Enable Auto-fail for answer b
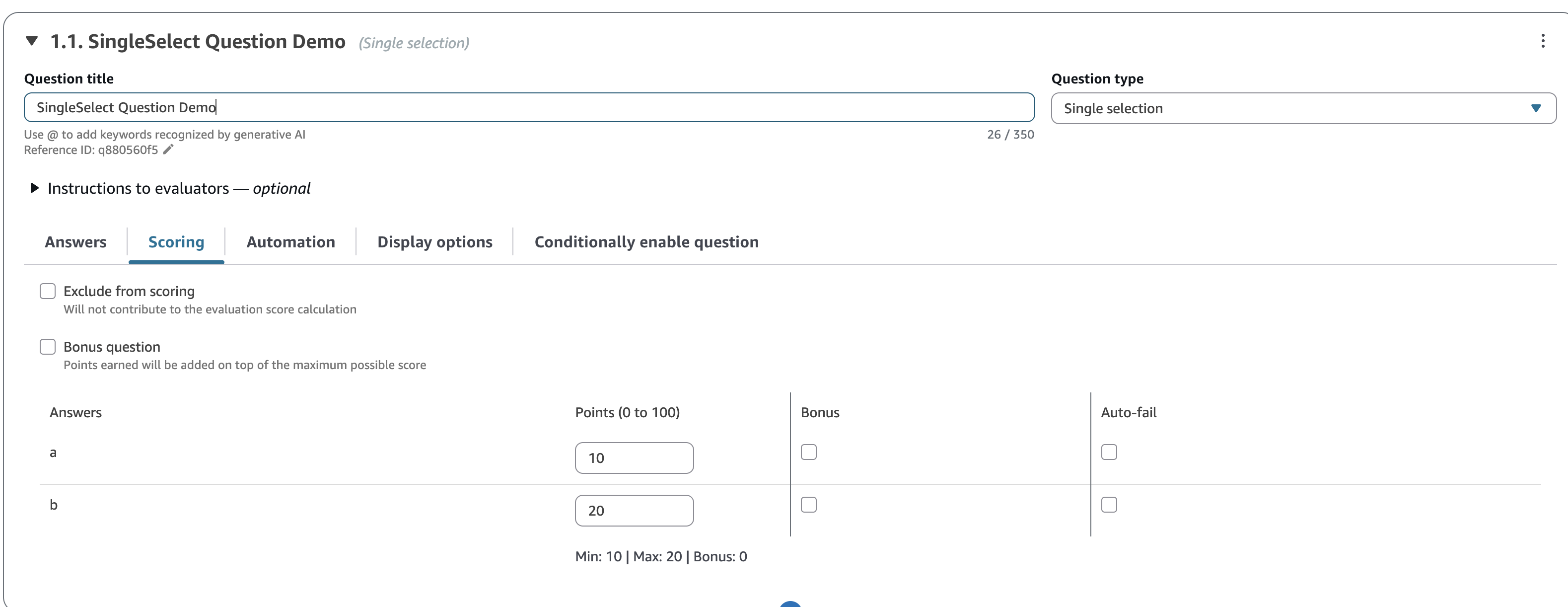 (x=1108, y=504)
